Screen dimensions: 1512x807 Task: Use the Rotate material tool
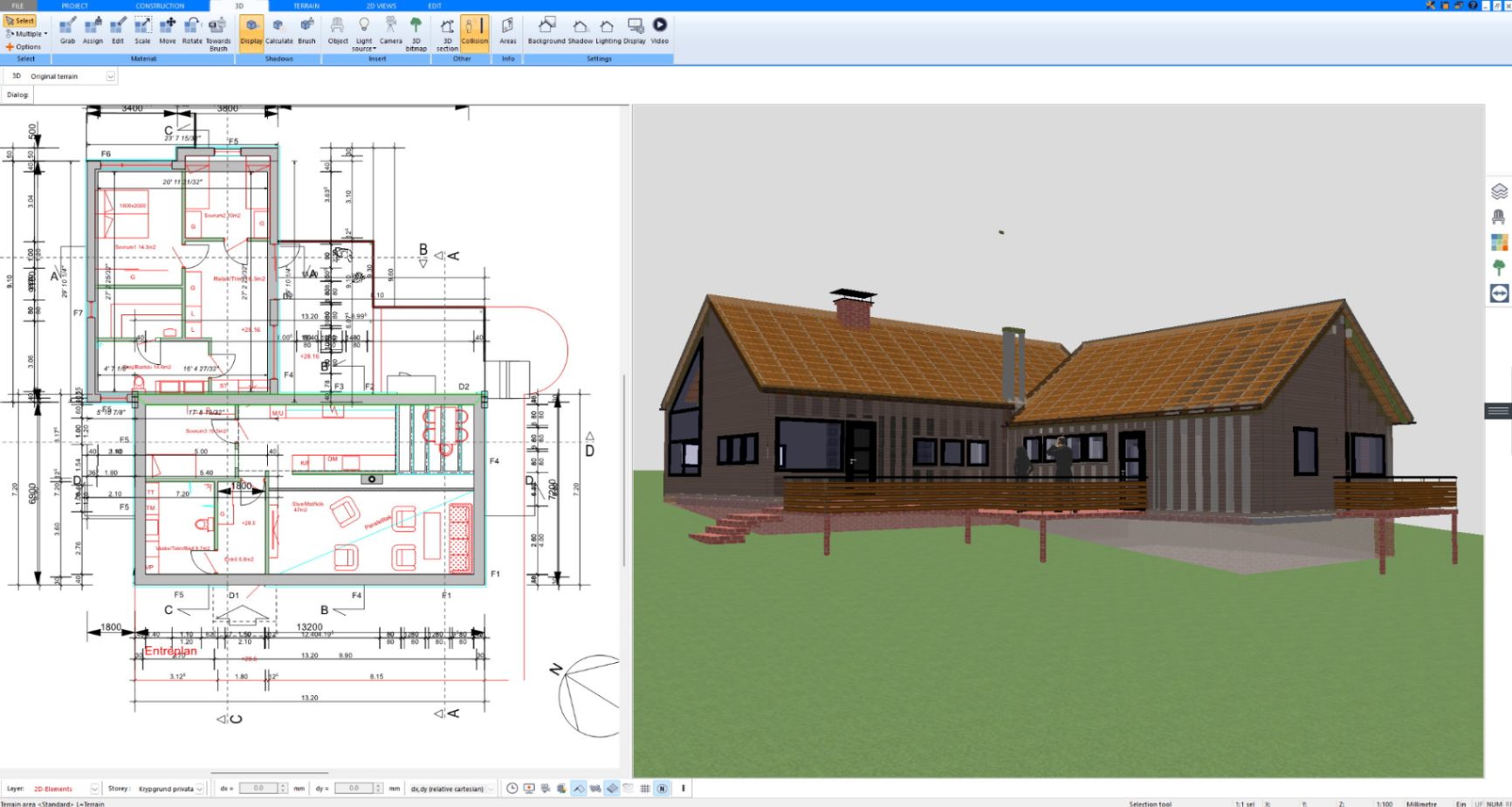192,31
